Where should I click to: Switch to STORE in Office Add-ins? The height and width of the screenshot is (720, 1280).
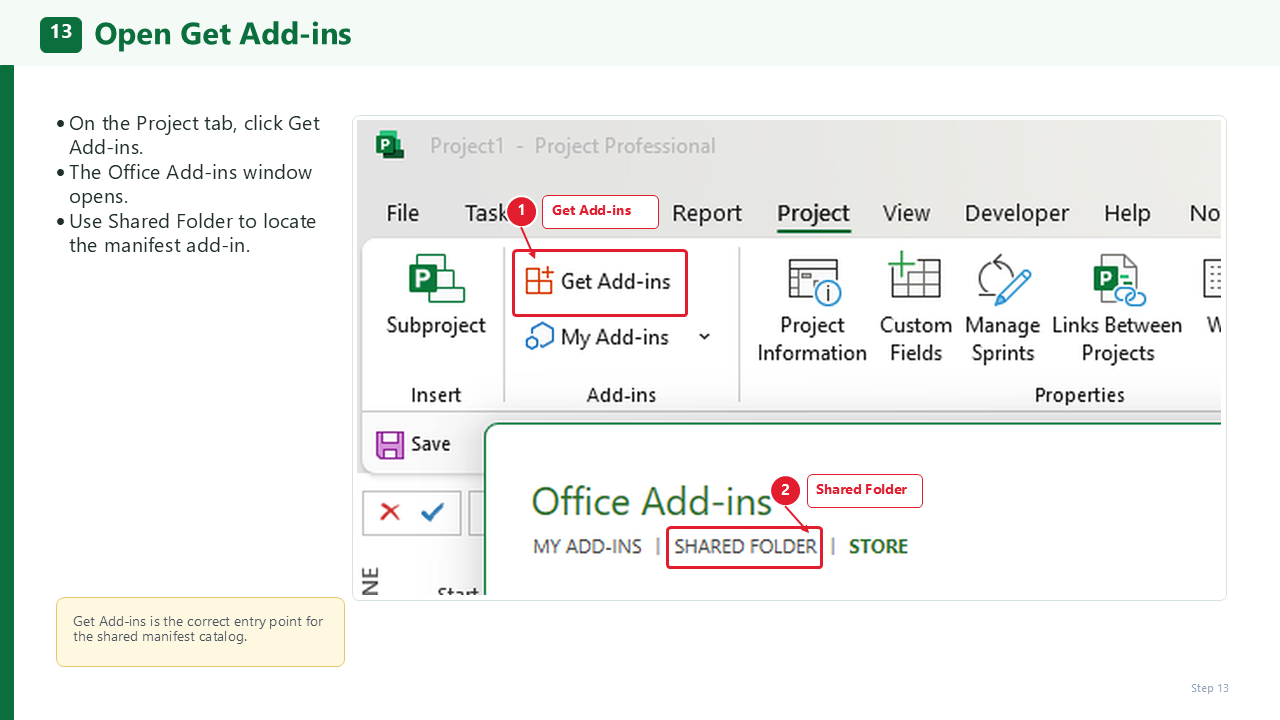click(878, 547)
